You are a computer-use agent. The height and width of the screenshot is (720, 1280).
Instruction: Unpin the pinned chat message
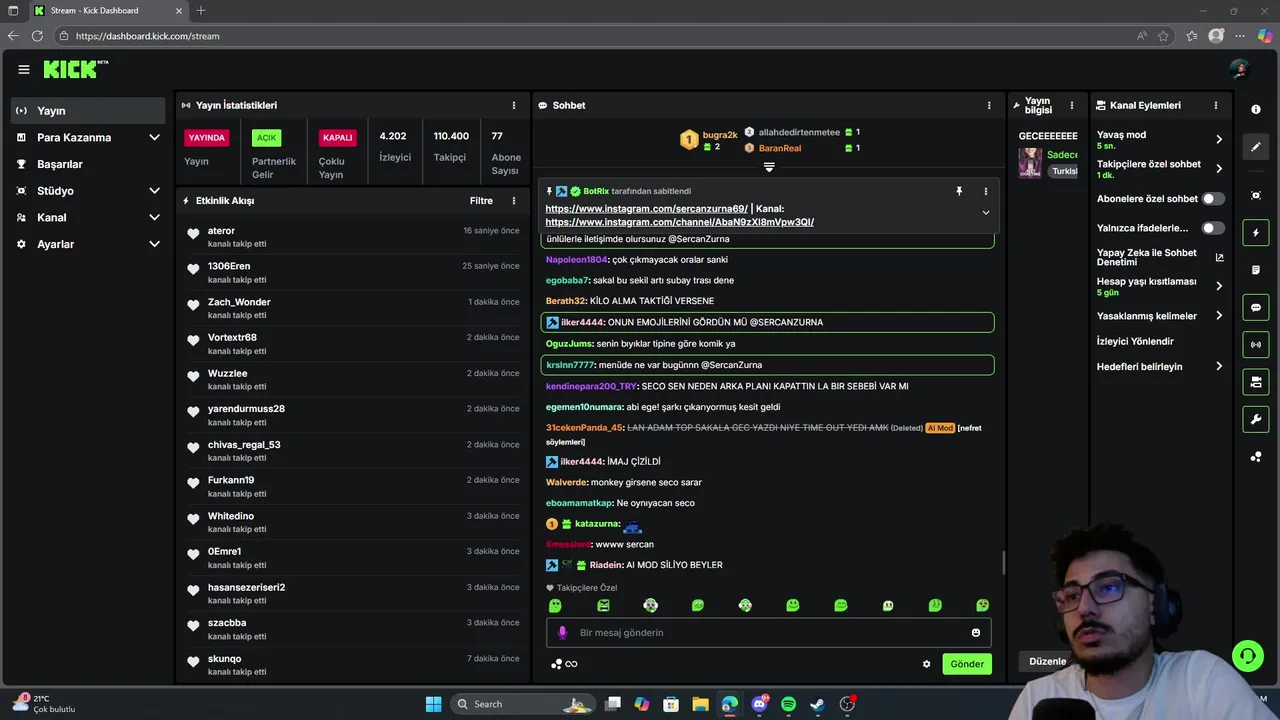coord(958,191)
